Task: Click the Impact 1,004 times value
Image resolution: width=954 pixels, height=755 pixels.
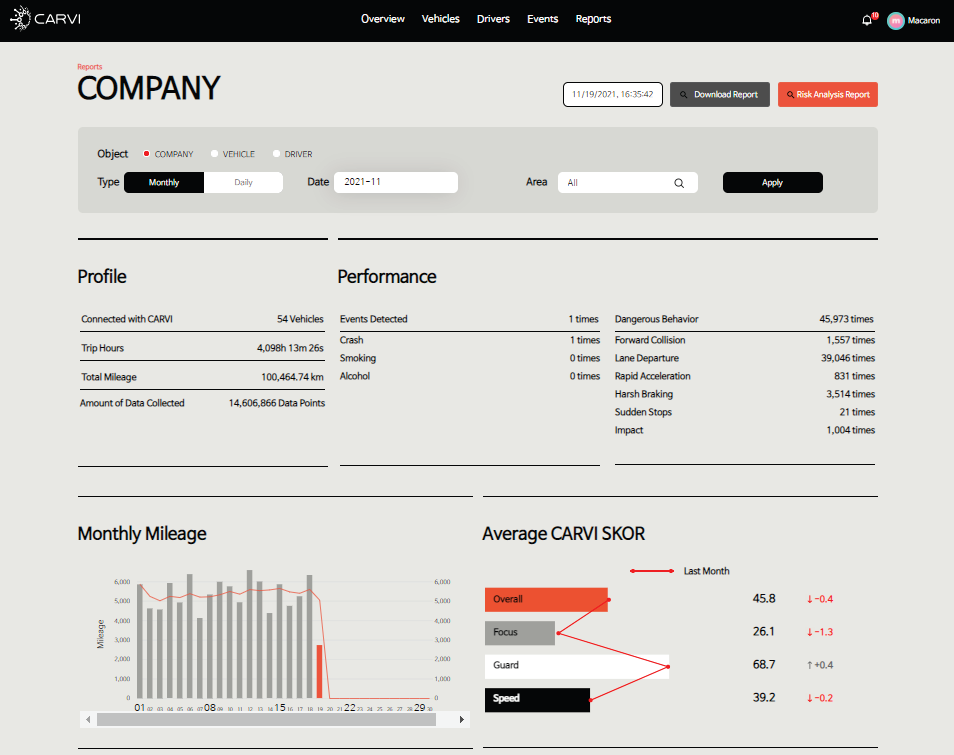Action: coord(851,430)
